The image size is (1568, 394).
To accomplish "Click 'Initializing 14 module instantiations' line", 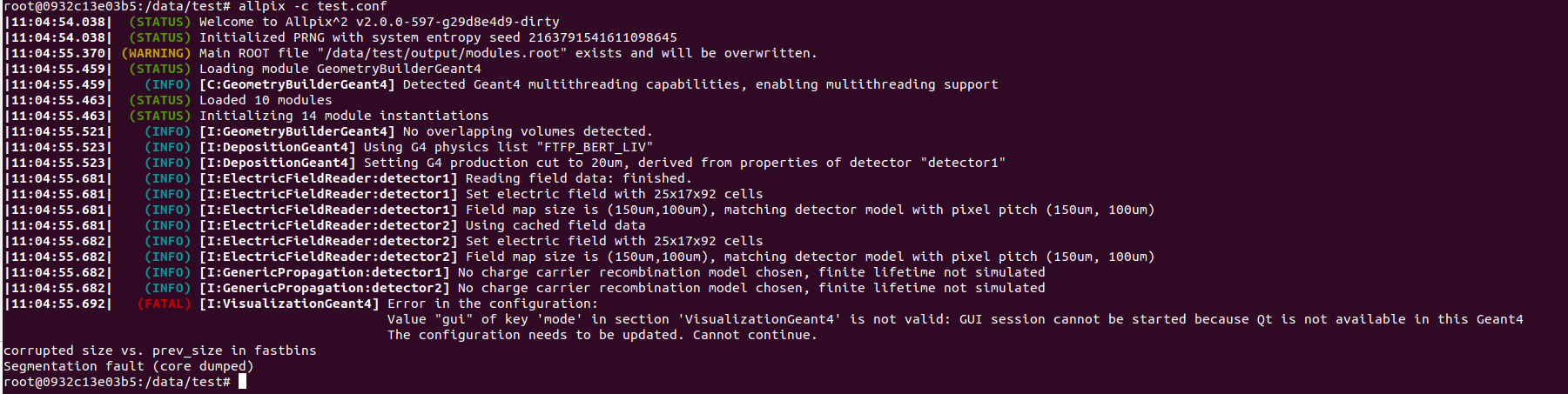I will point(344,116).
